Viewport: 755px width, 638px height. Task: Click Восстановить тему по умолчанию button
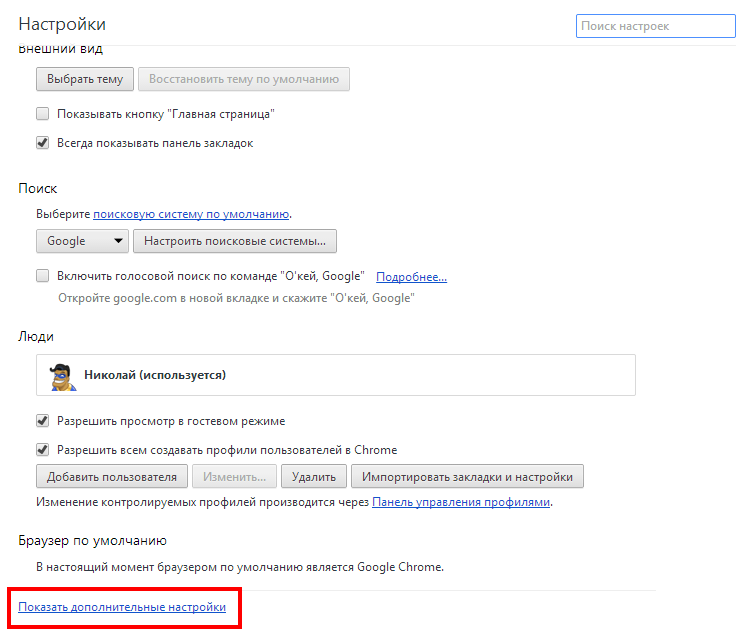pyautogui.click(x=244, y=79)
